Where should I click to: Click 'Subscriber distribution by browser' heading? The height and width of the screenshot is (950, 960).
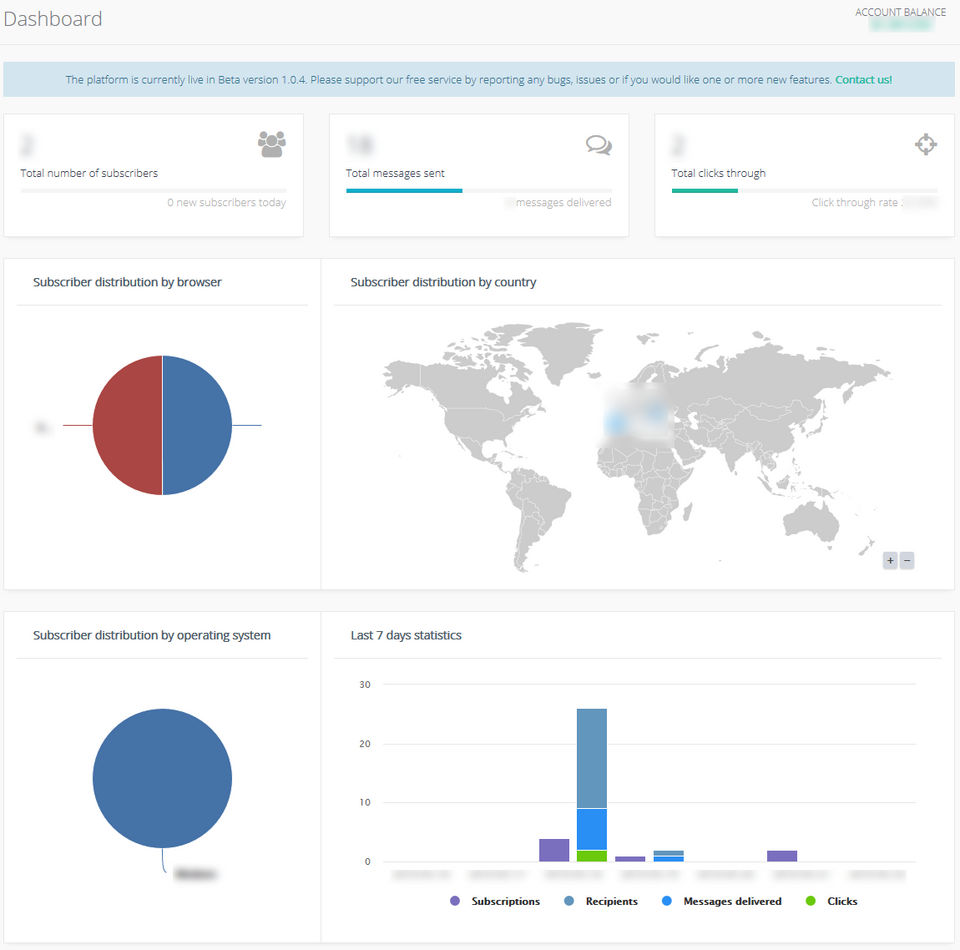click(127, 282)
